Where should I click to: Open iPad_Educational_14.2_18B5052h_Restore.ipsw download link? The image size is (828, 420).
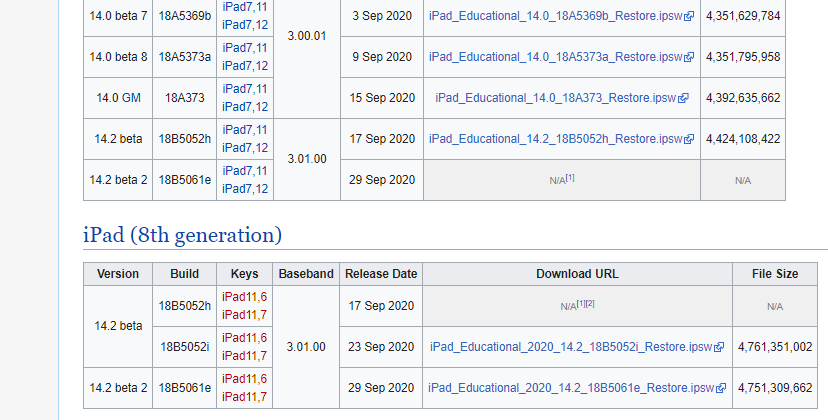(556, 139)
